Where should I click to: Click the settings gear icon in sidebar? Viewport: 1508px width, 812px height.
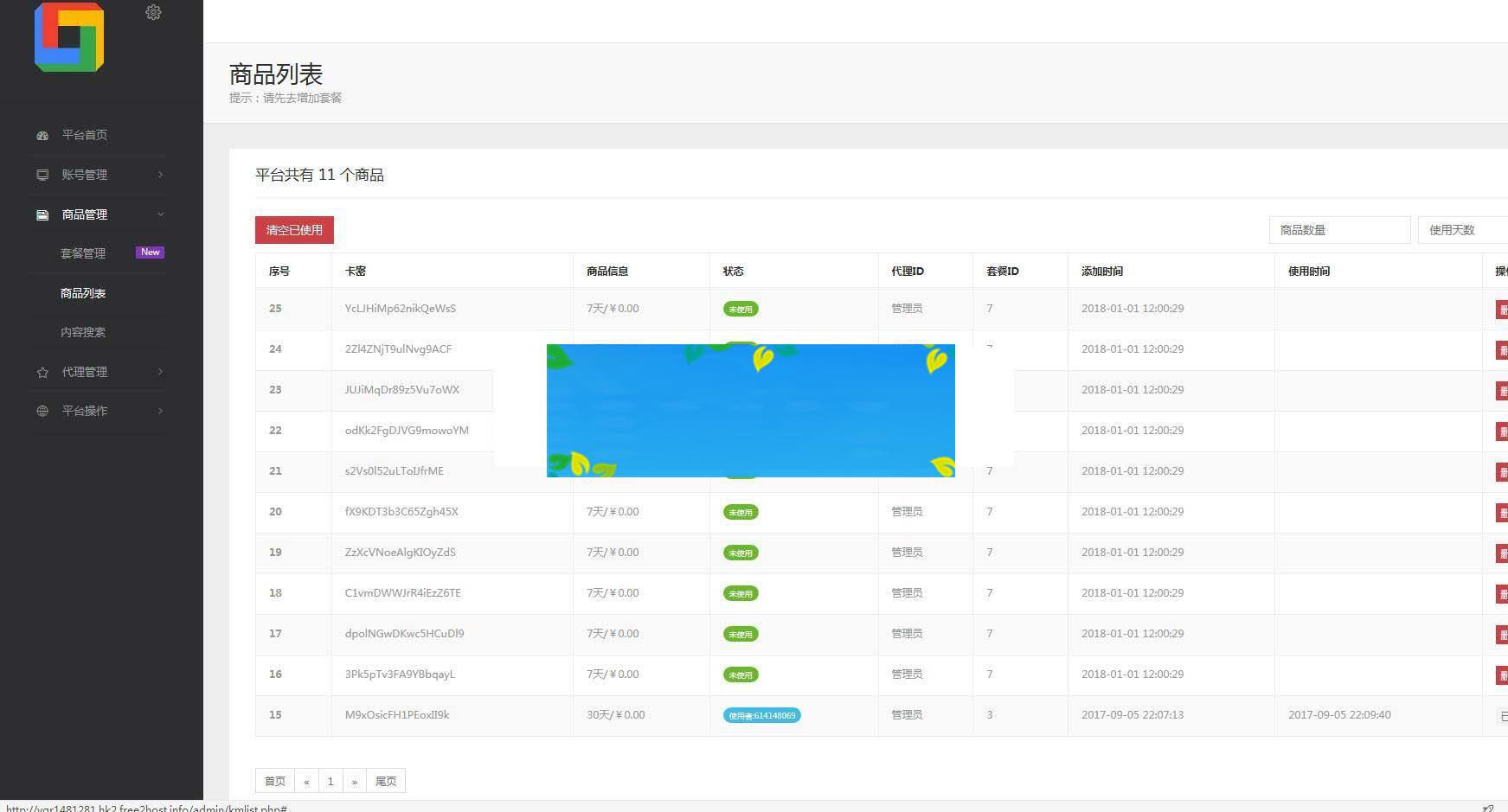coord(153,12)
